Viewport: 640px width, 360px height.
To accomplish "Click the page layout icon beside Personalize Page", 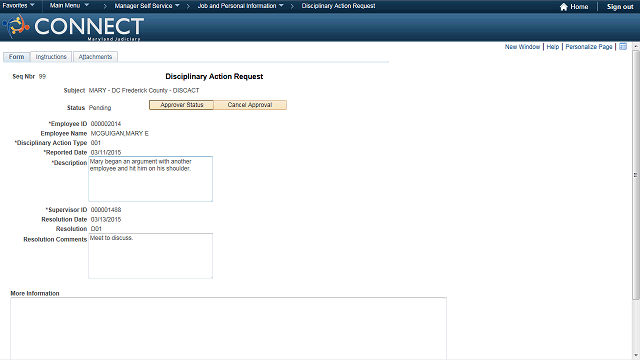I will [x=623, y=47].
